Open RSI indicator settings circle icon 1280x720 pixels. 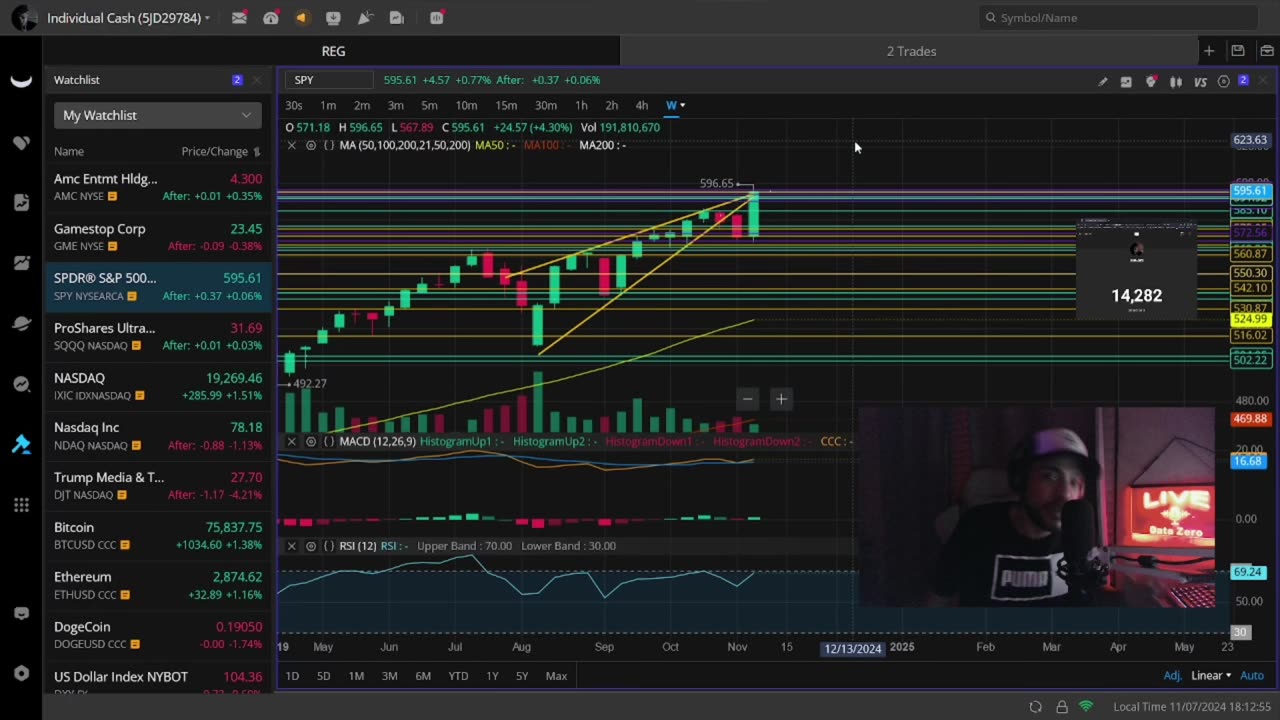click(x=311, y=546)
